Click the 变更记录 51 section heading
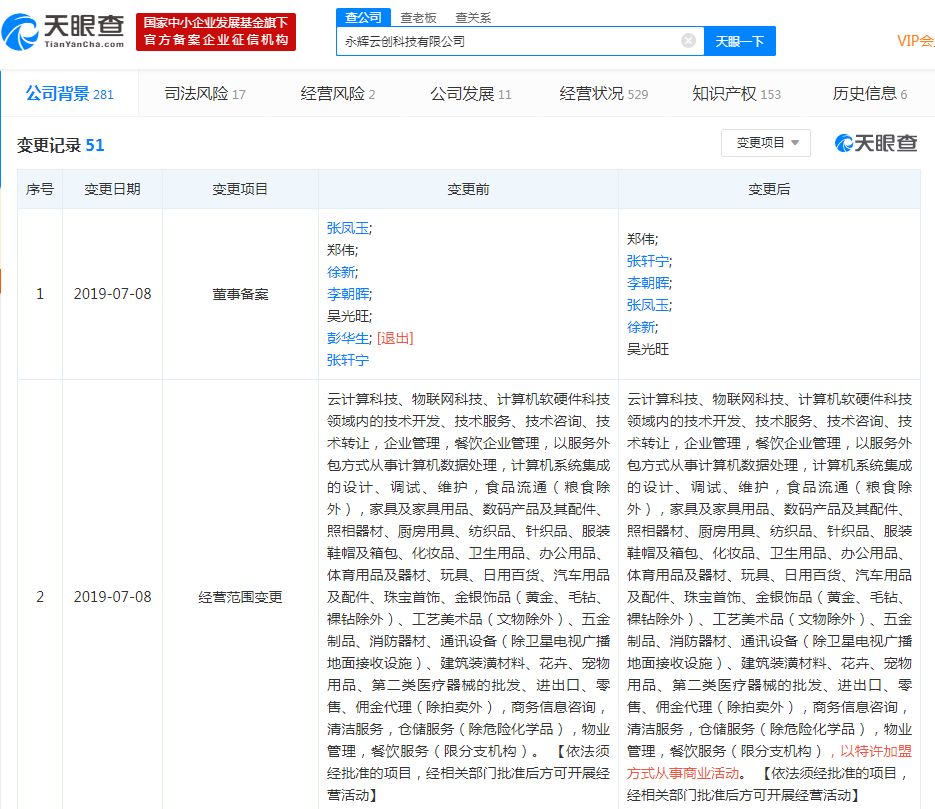The image size is (935, 809). (60, 145)
